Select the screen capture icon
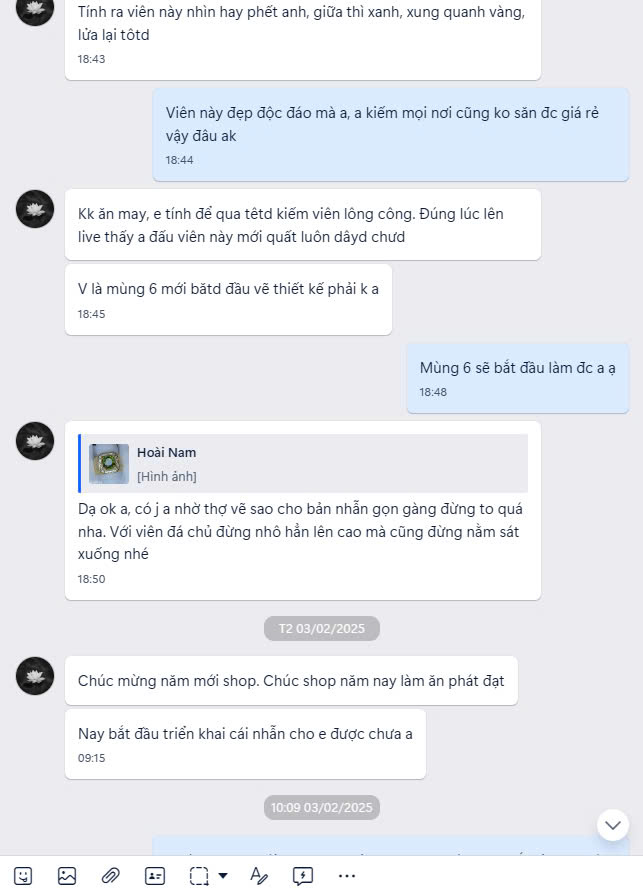The width and height of the screenshot is (643, 895). (x=199, y=875)
